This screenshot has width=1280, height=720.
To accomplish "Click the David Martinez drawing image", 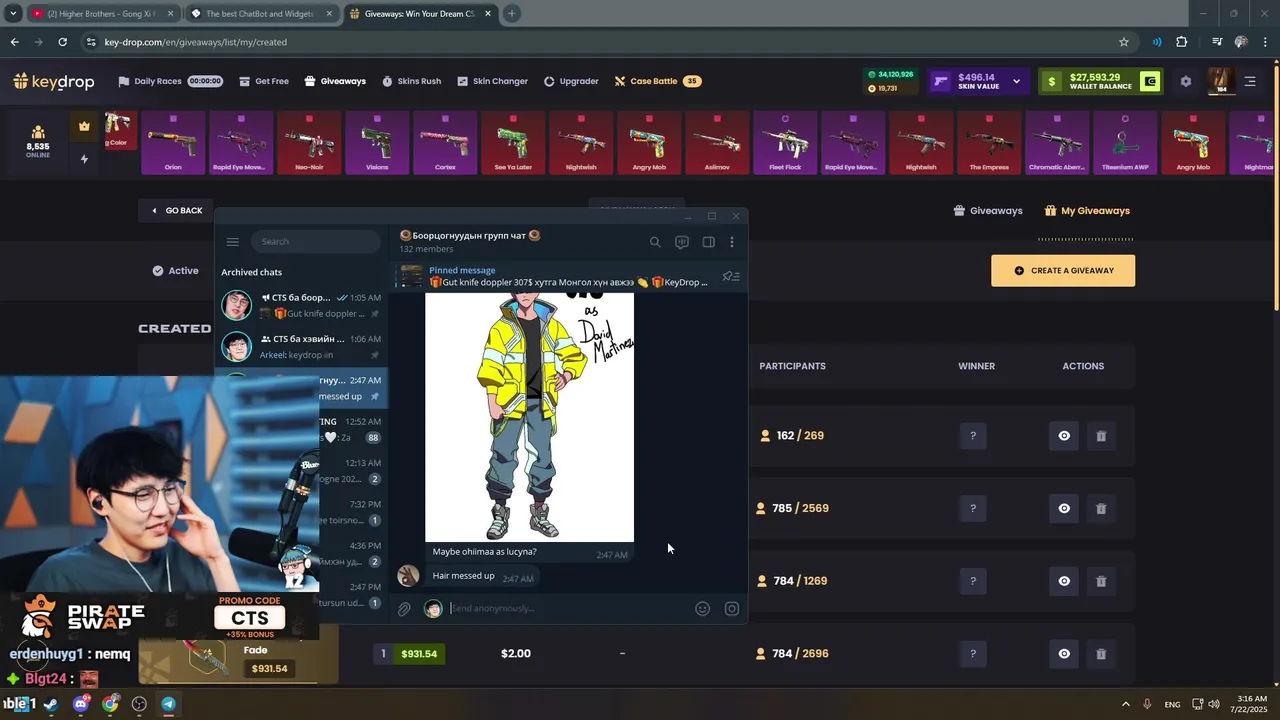I will click(529, 416).
